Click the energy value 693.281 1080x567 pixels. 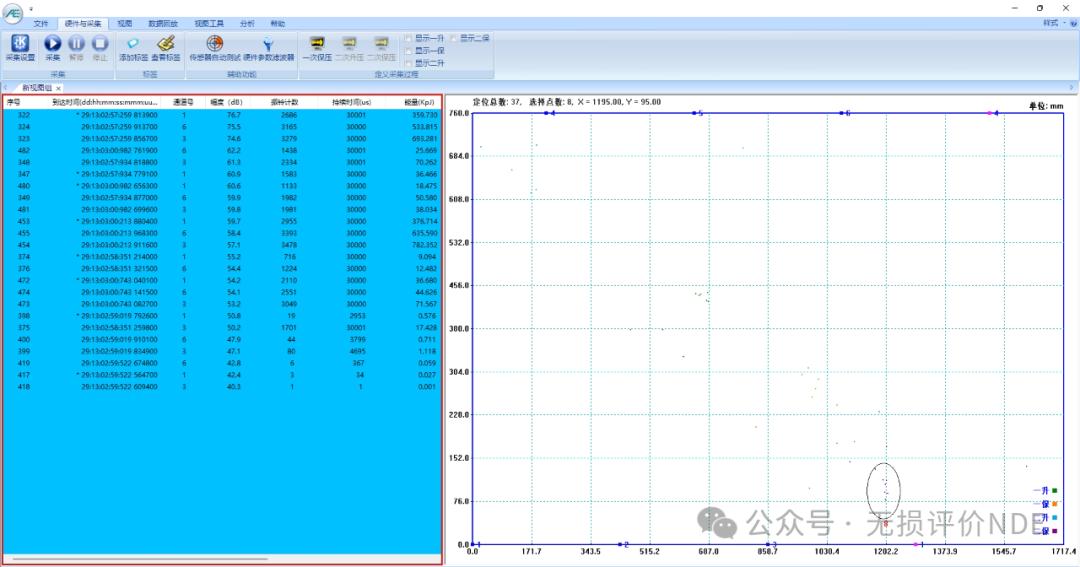(424, 138)
